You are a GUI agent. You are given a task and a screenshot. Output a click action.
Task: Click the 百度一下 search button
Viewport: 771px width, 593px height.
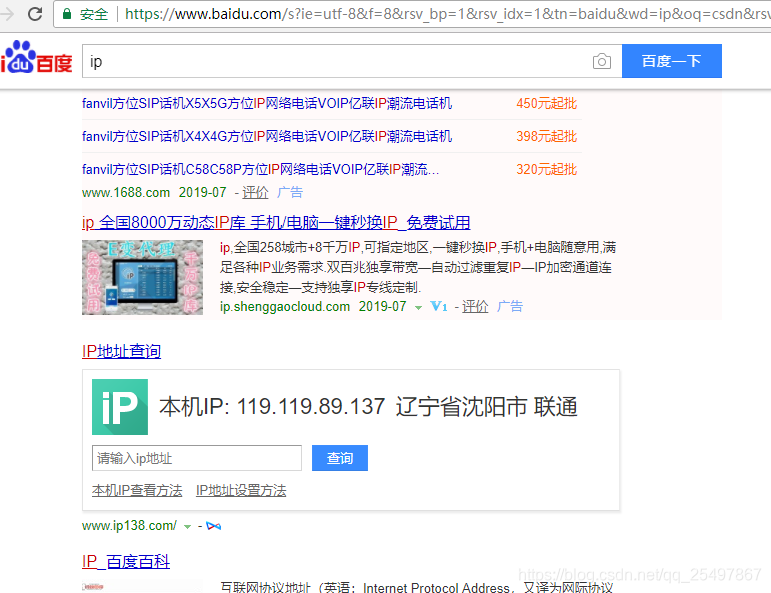click(672, 61)
